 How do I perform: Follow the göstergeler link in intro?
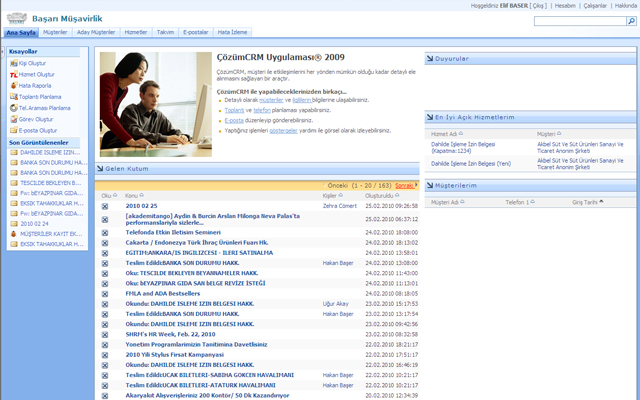[283, 131]
